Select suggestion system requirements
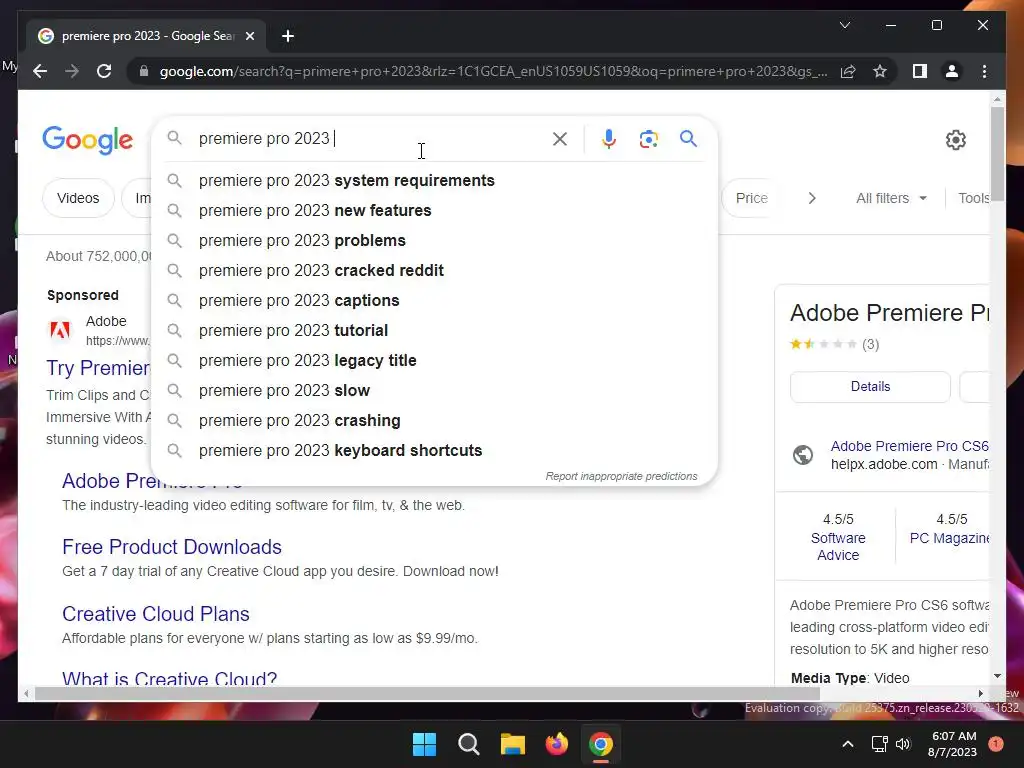Screen dimensions: 1024x768 tap(434, 180)
